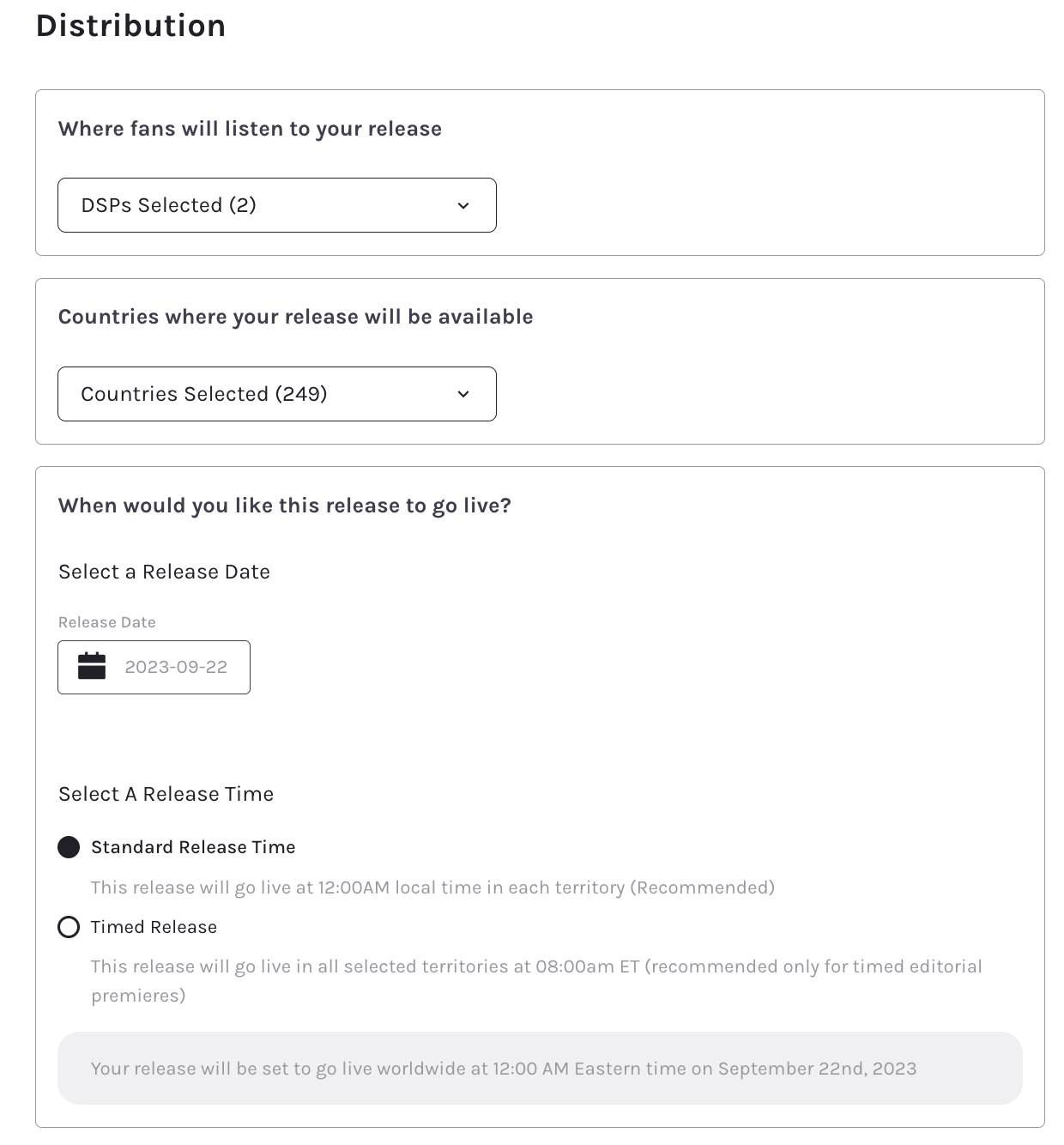
Task: Select the Timed Release radio button
Action: click(x=69, y=927)
